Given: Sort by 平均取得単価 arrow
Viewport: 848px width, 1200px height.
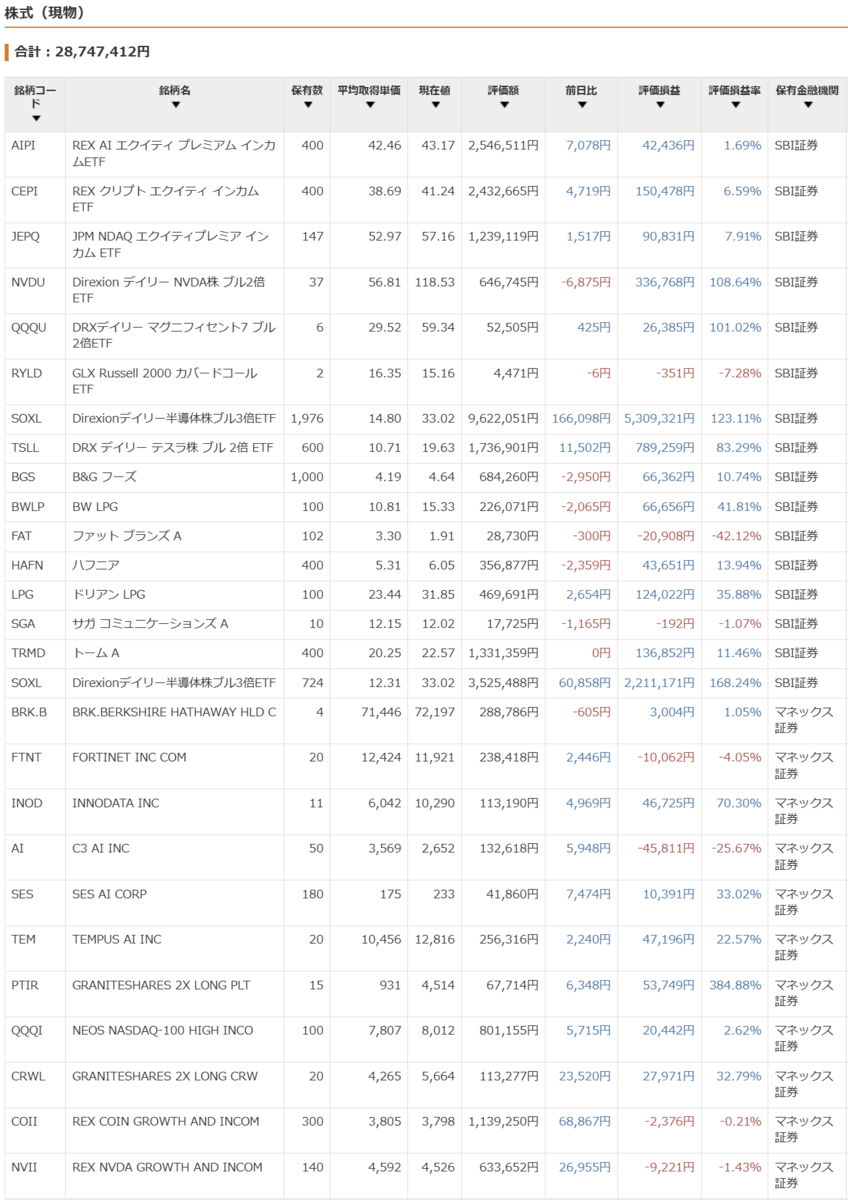Looking at the screenshot, I should [x=368, y=105].
